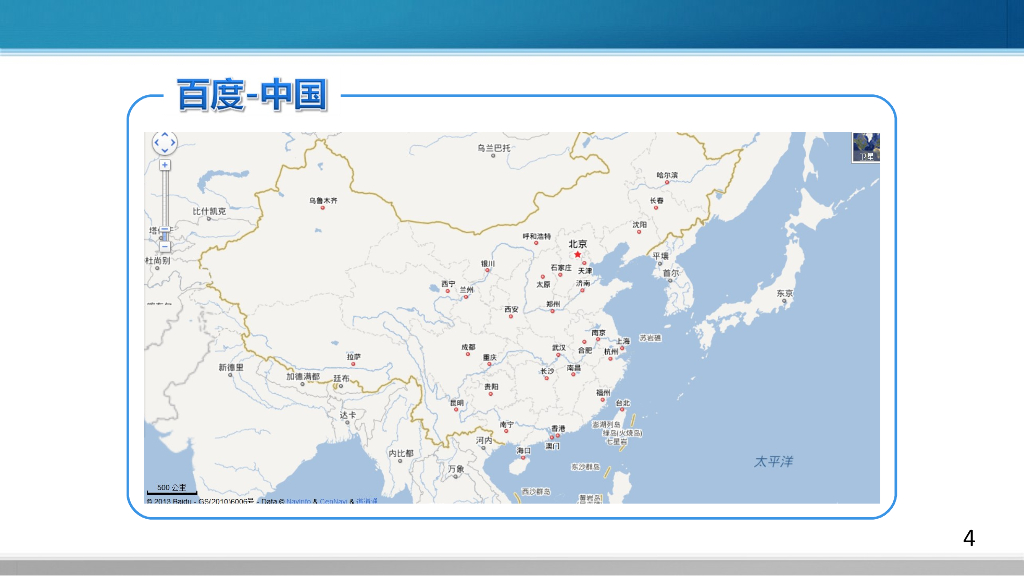Click the 成都 city label

pos(468,347)
